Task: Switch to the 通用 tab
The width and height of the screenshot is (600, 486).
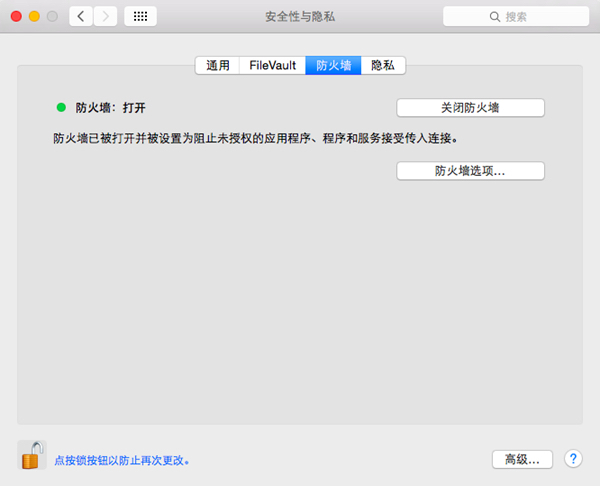Action: pyautogui.click(x=218, y=65)
